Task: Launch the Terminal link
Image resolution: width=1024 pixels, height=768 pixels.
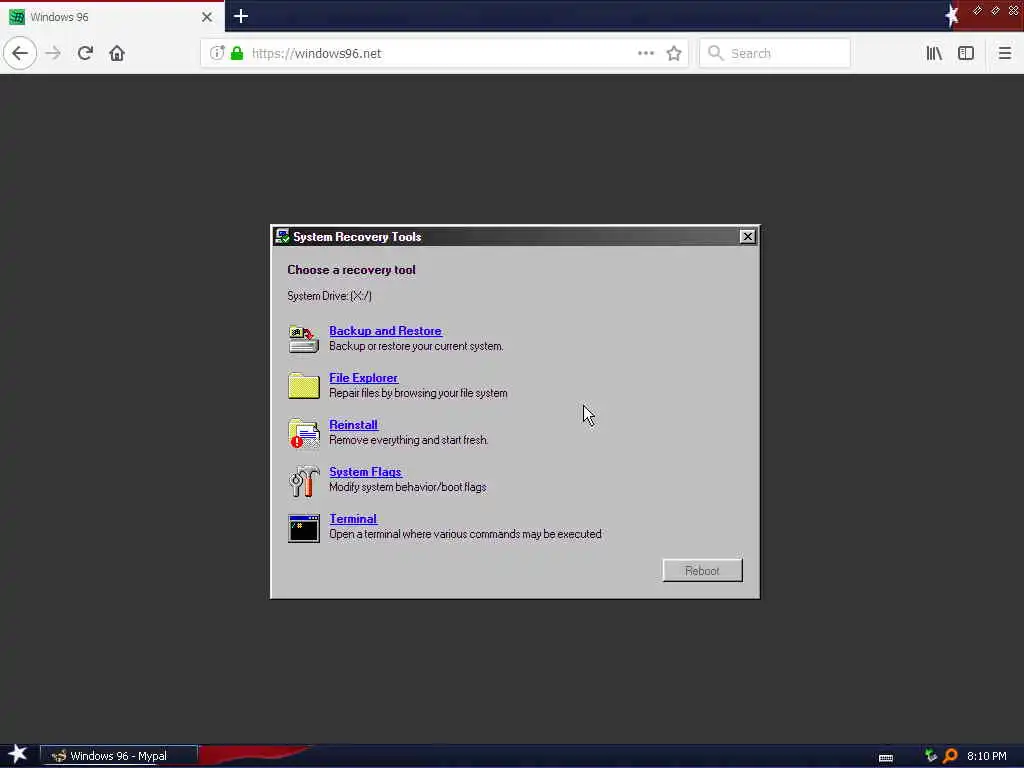Action: 353,519
